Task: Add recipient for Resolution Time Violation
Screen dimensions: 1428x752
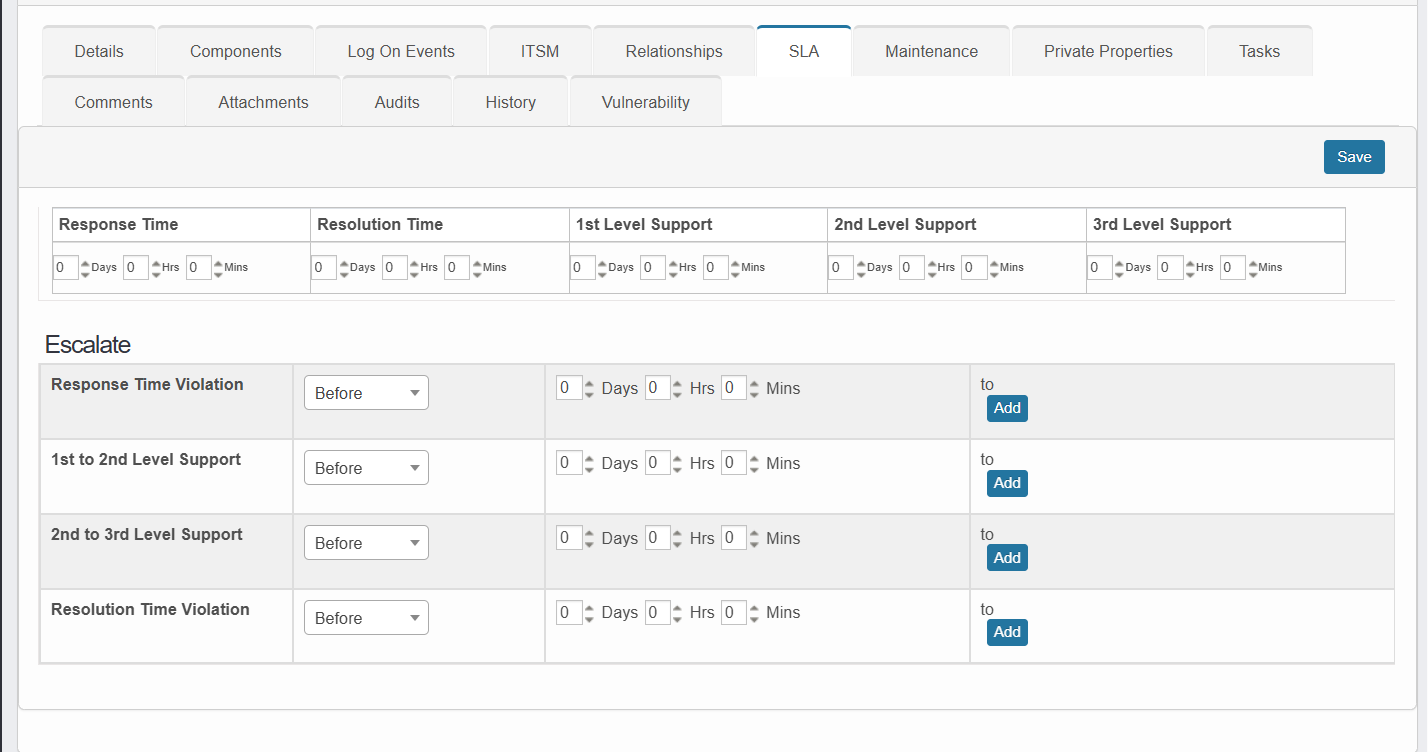Action: coord(1007,632)
